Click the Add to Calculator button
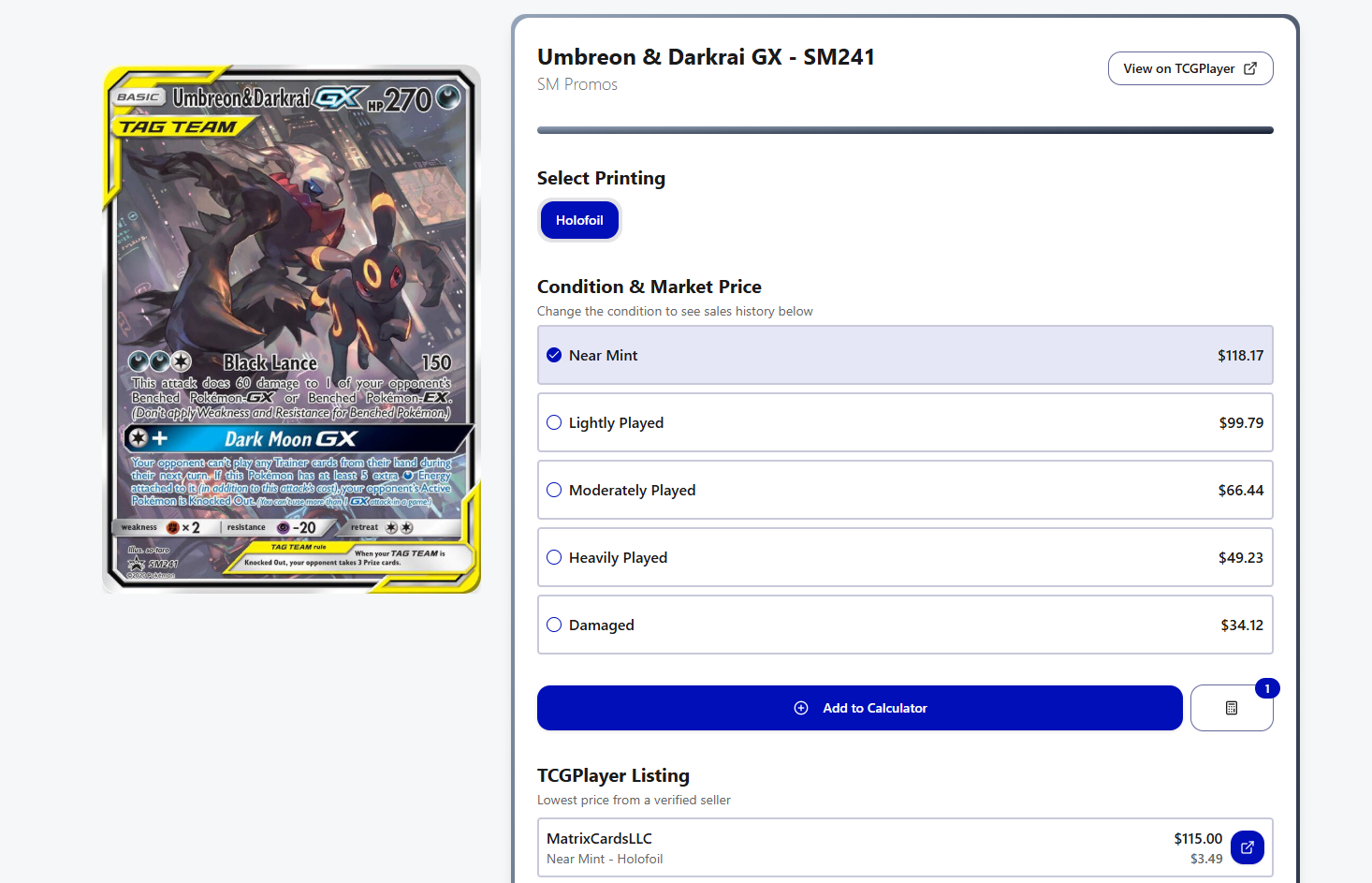The height and width of the screenshot is (883, 1372). click(860, 708)
